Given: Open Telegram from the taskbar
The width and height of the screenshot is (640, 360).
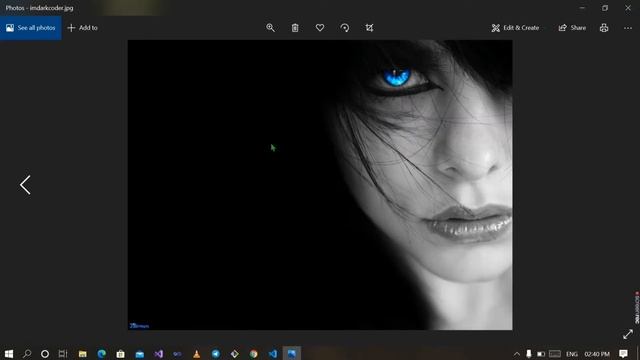Looking at the screenshot, I should point(216,353).
